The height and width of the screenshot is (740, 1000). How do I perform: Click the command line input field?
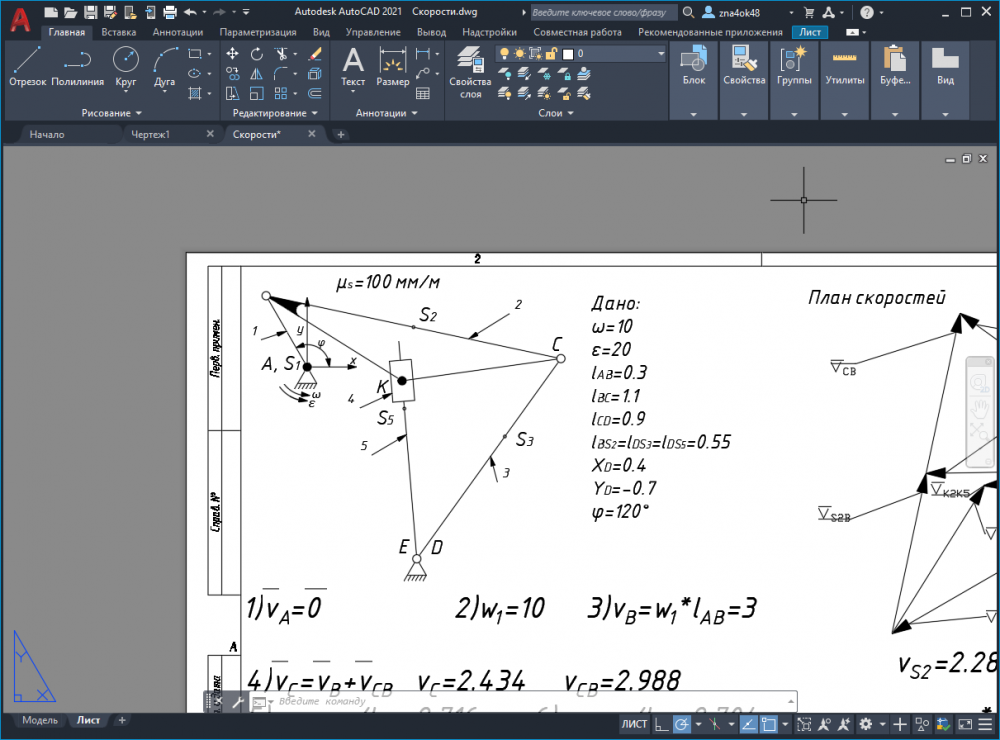coord(531,702)
